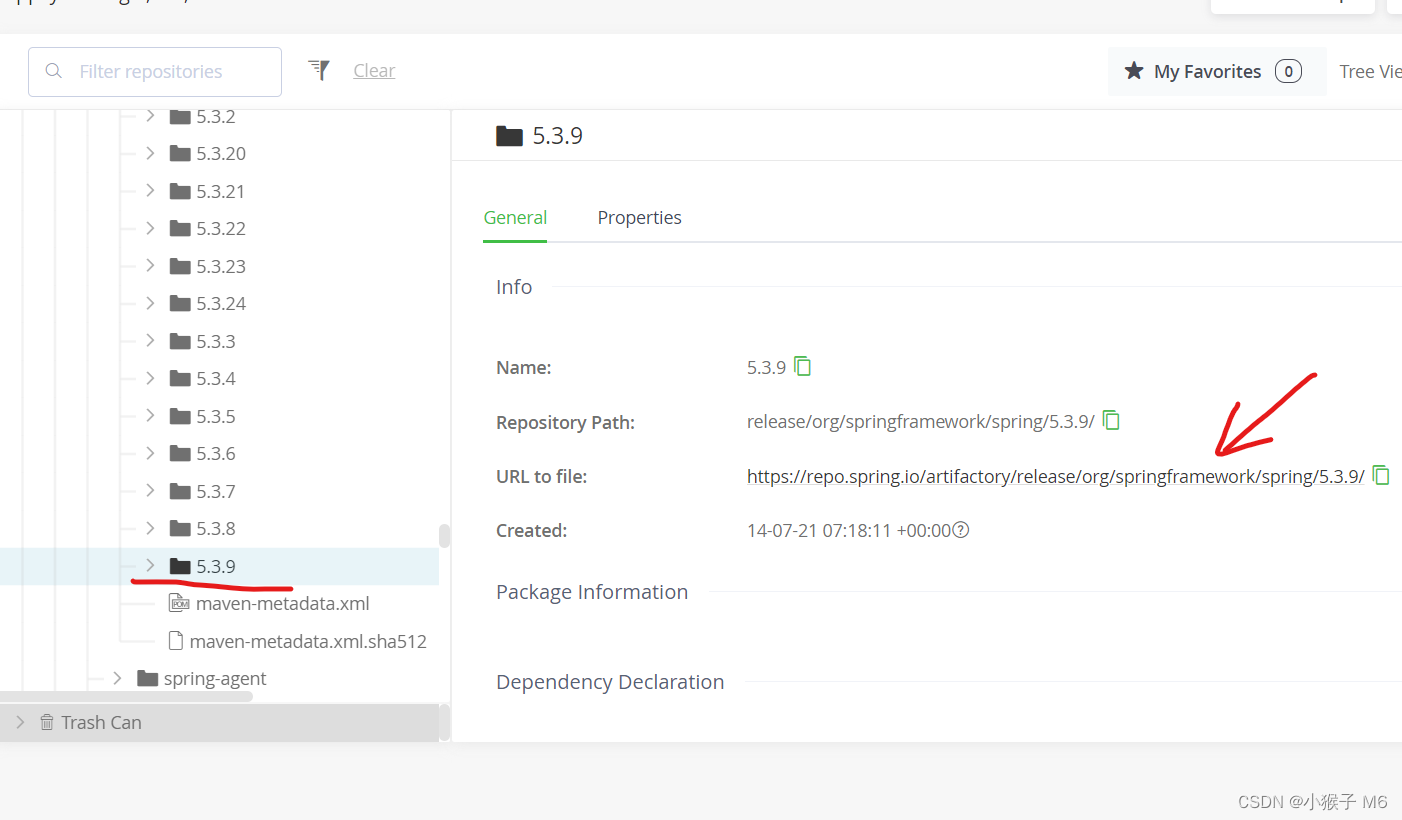Click the Created date 14-07-21 value

click(x=849, y=530)
